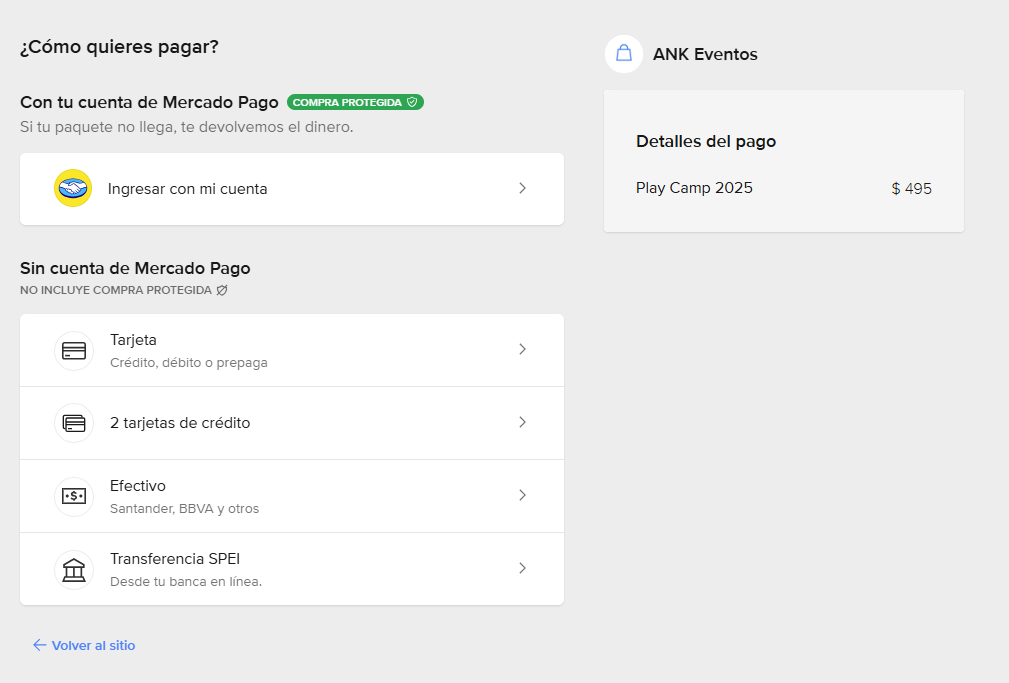Viewport: 1009px width, 683px height.
Task: Click the crossed-out shield icon under Sin cuenta
Action: [x=222, y=290]
